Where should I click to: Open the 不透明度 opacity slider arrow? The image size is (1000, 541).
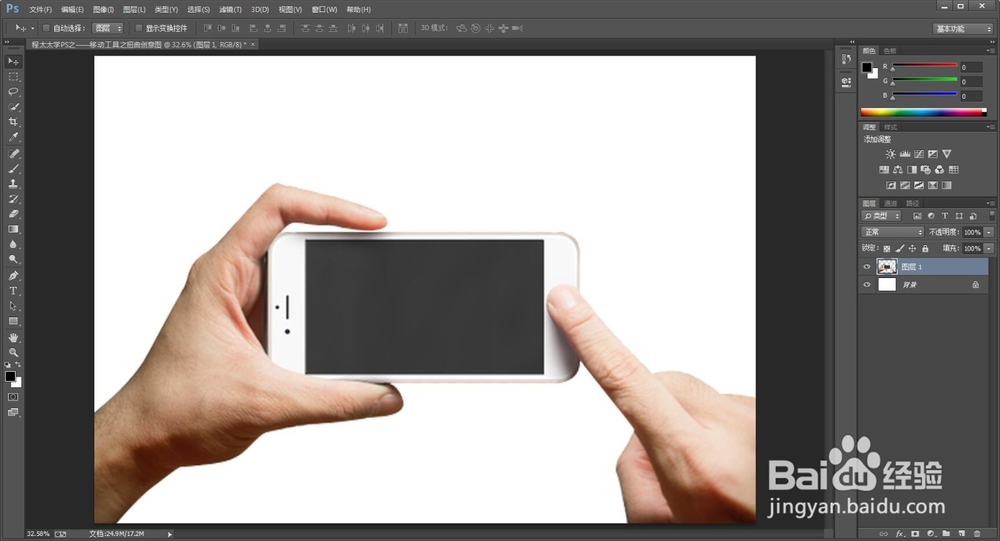[989, 232]
